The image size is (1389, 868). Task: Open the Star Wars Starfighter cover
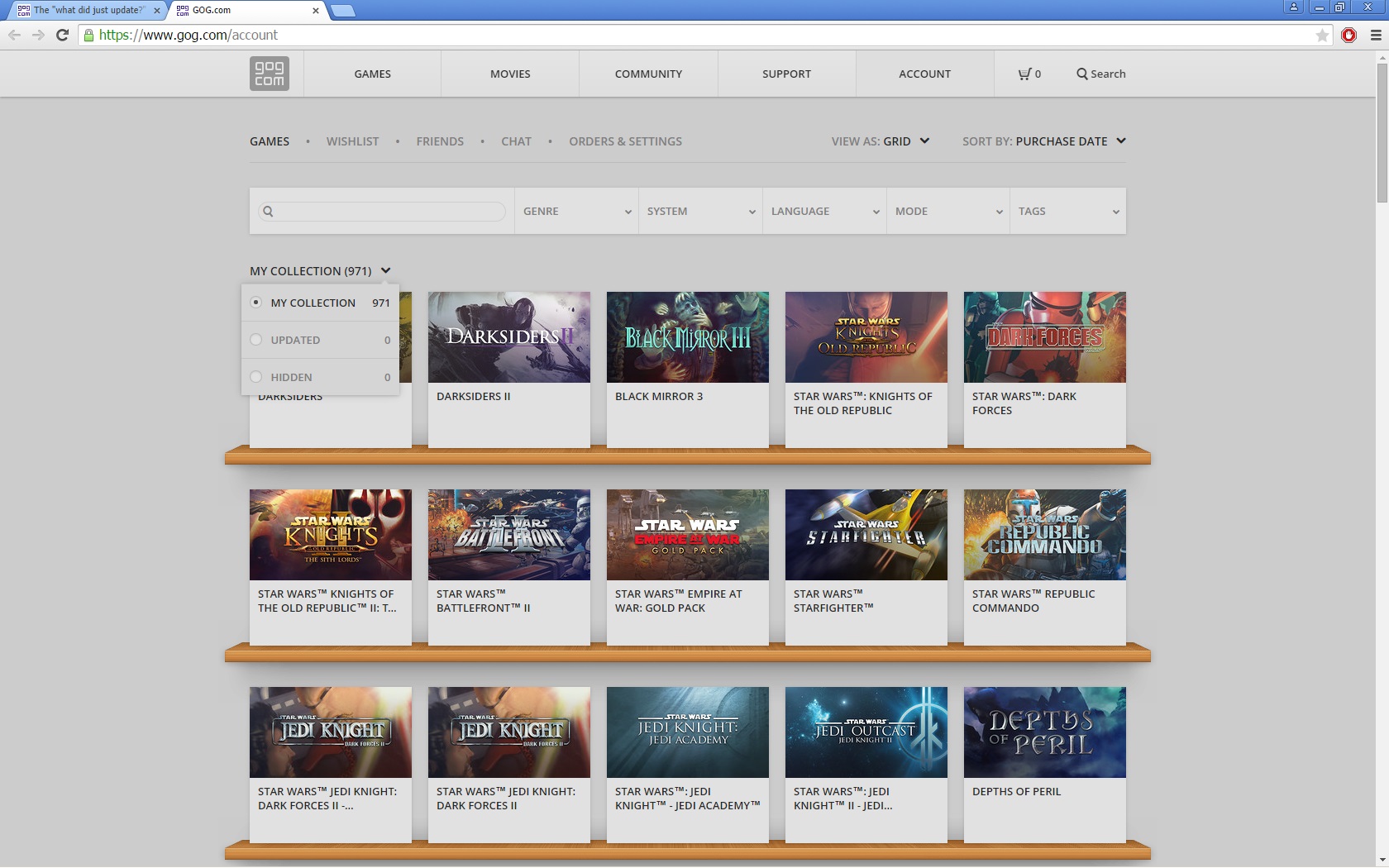(x=866, y=535)
